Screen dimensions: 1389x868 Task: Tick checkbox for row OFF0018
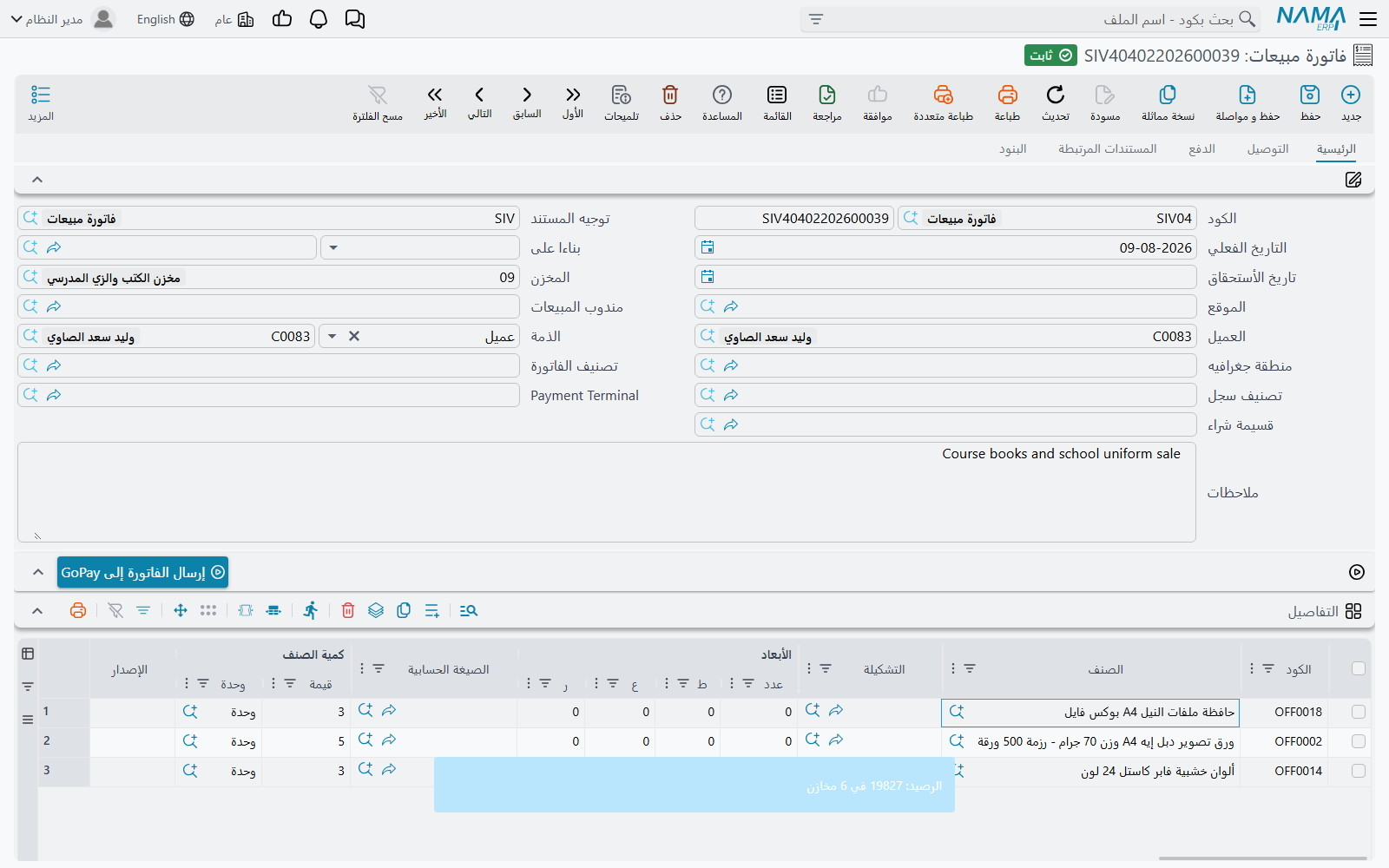(x=1359, y=712)
